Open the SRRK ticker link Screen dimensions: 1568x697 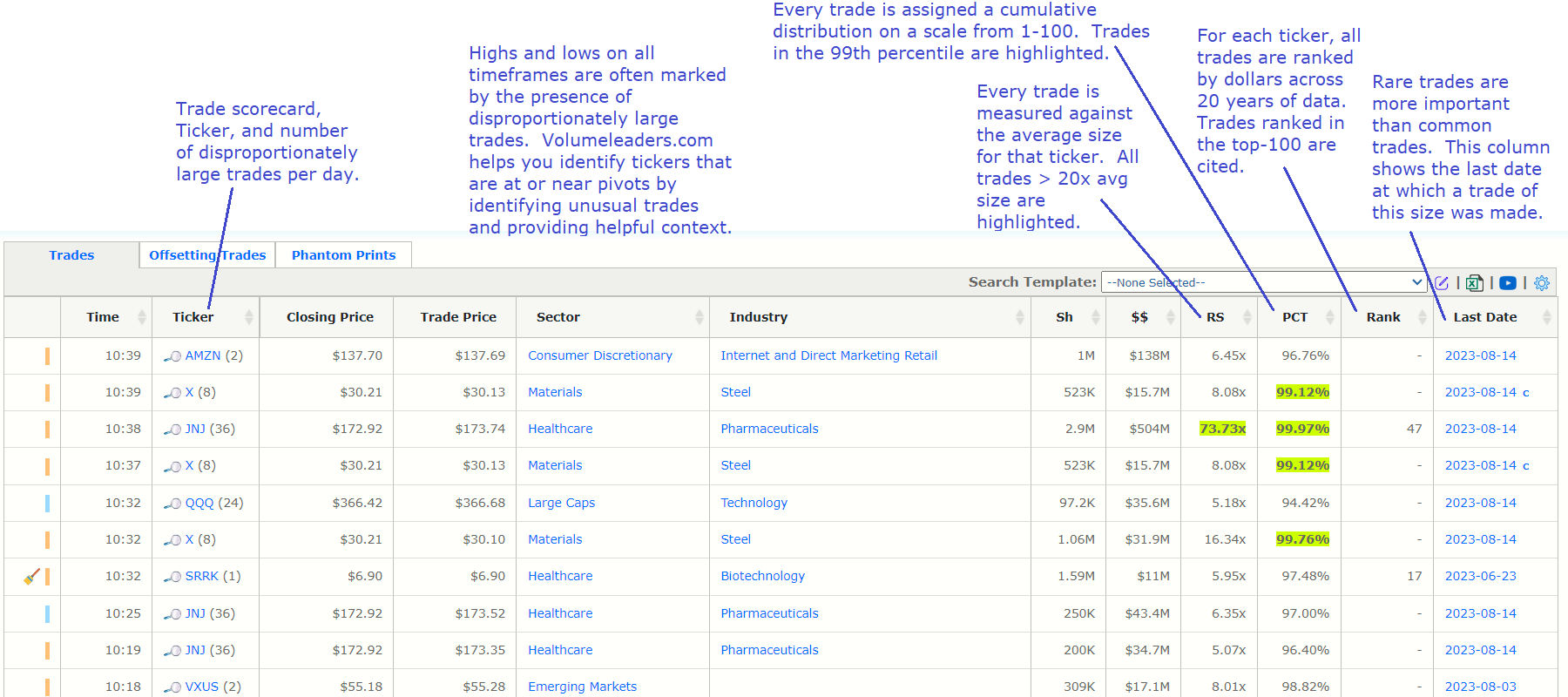point(202,576)
